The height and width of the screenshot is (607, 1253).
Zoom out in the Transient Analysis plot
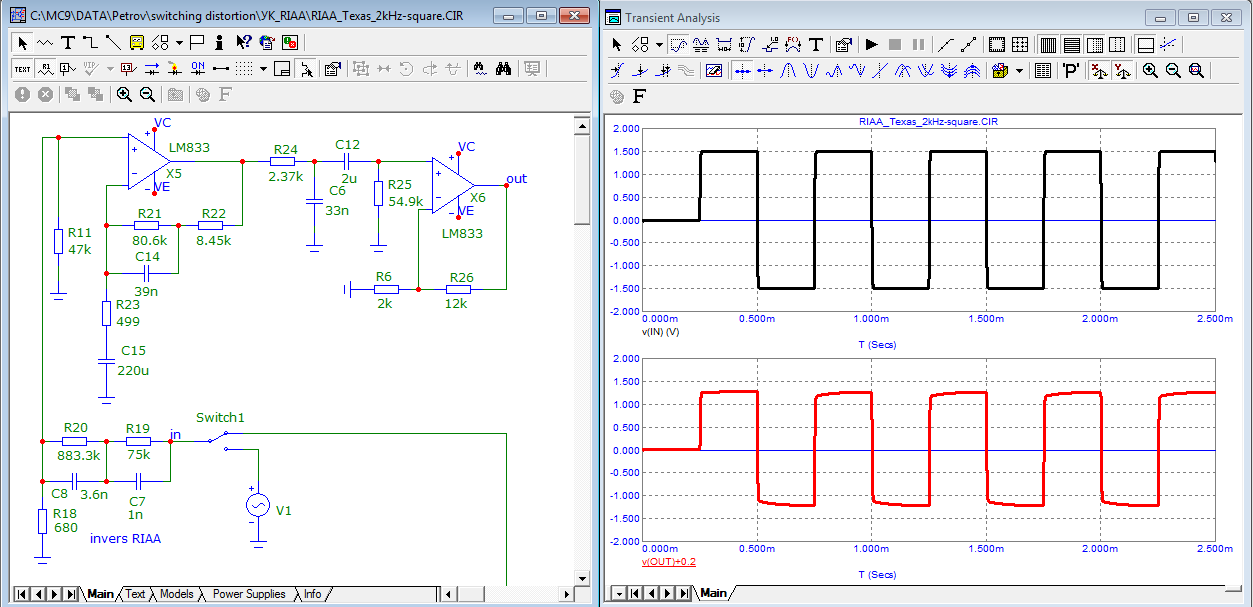pyautogui.click(x=1173, y=71)
